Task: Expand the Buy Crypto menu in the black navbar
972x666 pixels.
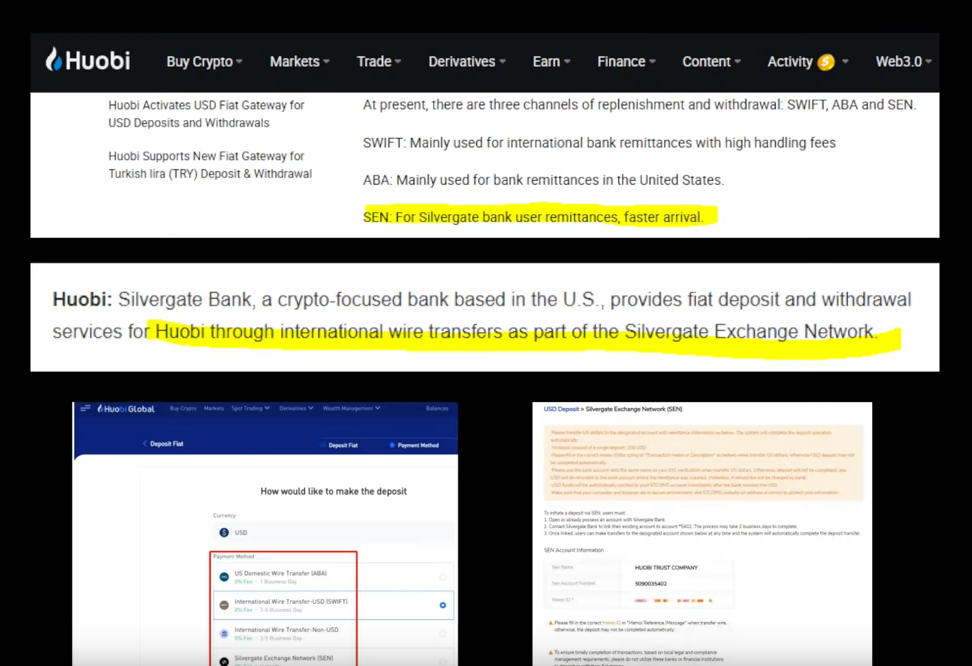Action: (204, 61)
